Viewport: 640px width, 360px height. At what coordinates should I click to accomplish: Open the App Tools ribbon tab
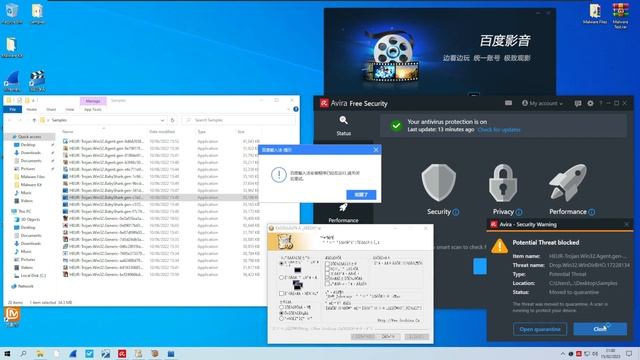93,109
